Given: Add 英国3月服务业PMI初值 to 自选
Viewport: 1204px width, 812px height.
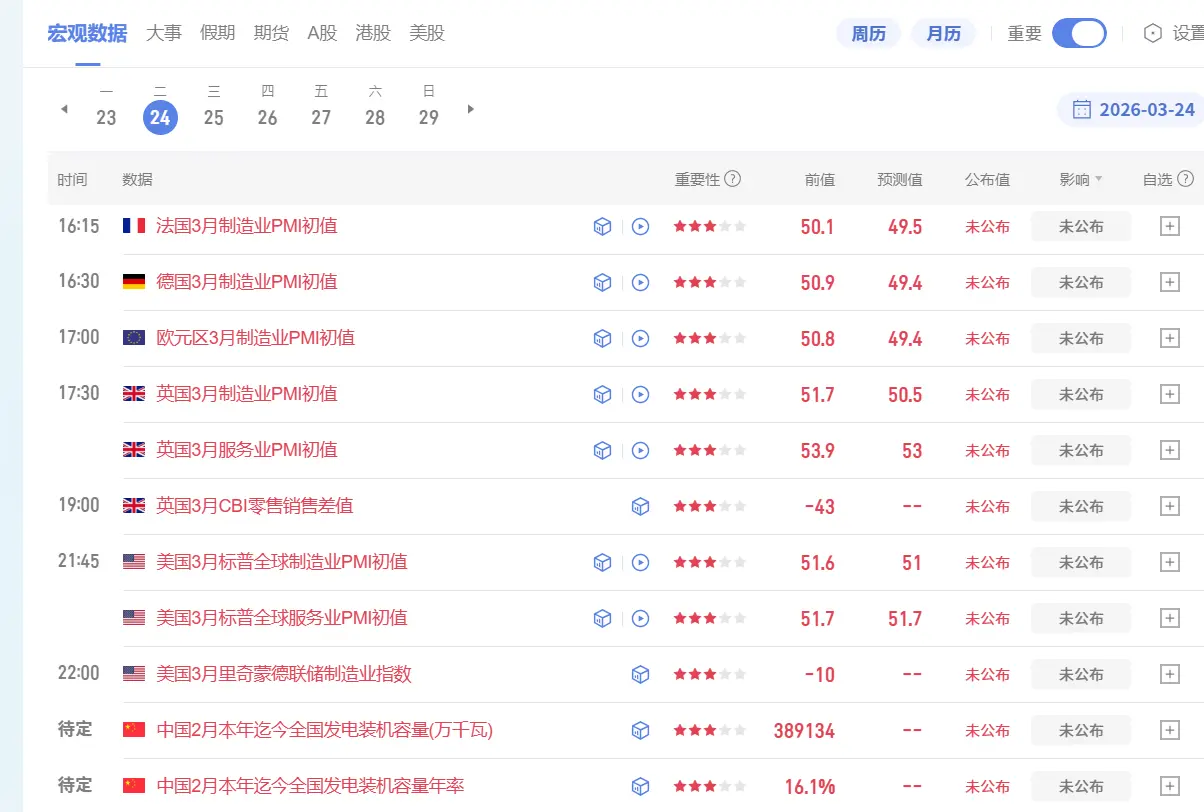Looking at the screenshot, I should point(1169,451).
